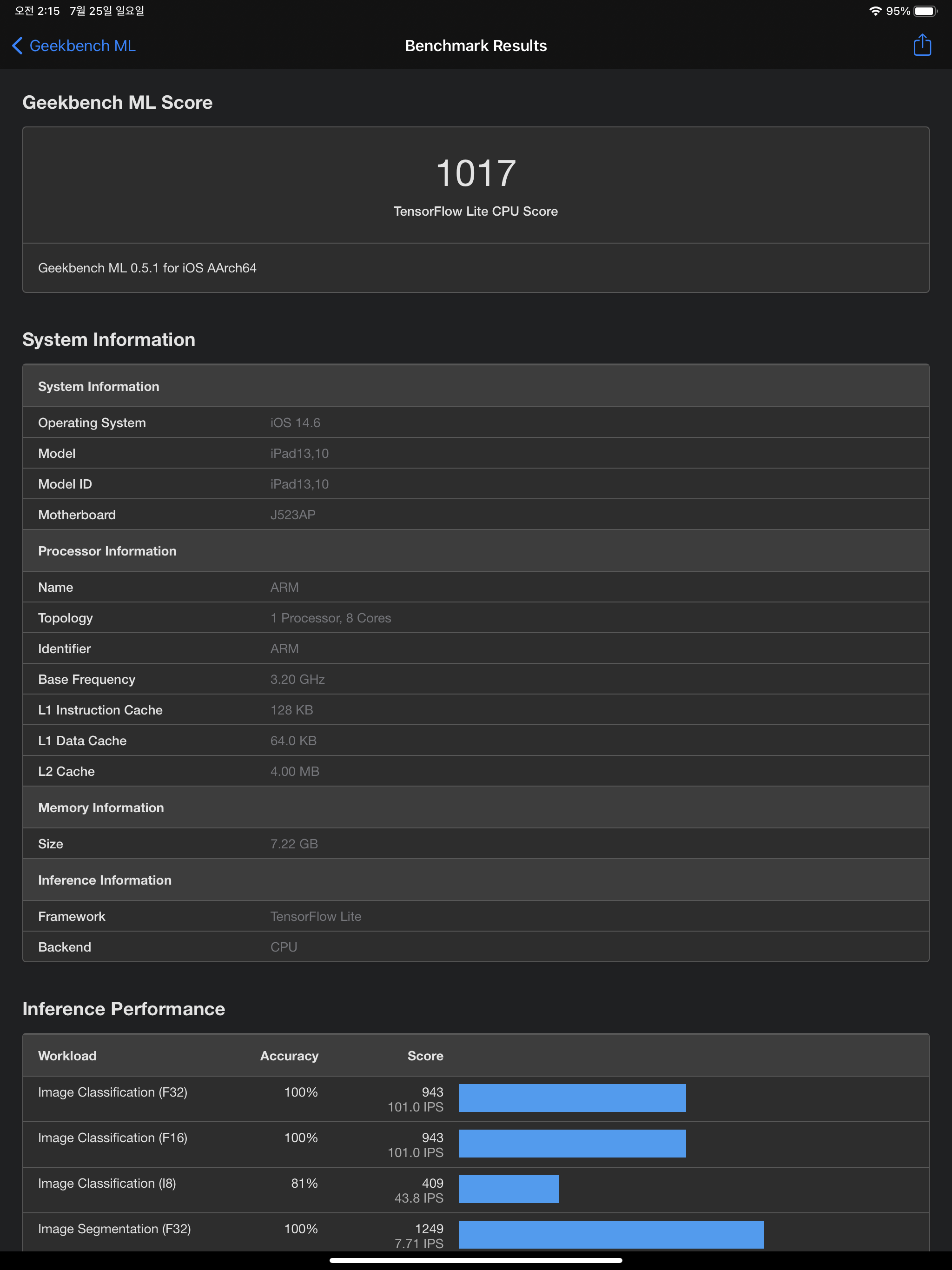Tap the back chevron arrow
The image size is (952, 1270).
point(17,46)
